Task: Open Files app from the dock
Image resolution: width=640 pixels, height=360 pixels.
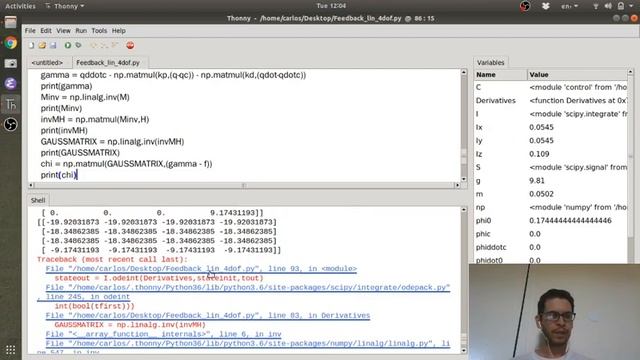Action: 11,22
